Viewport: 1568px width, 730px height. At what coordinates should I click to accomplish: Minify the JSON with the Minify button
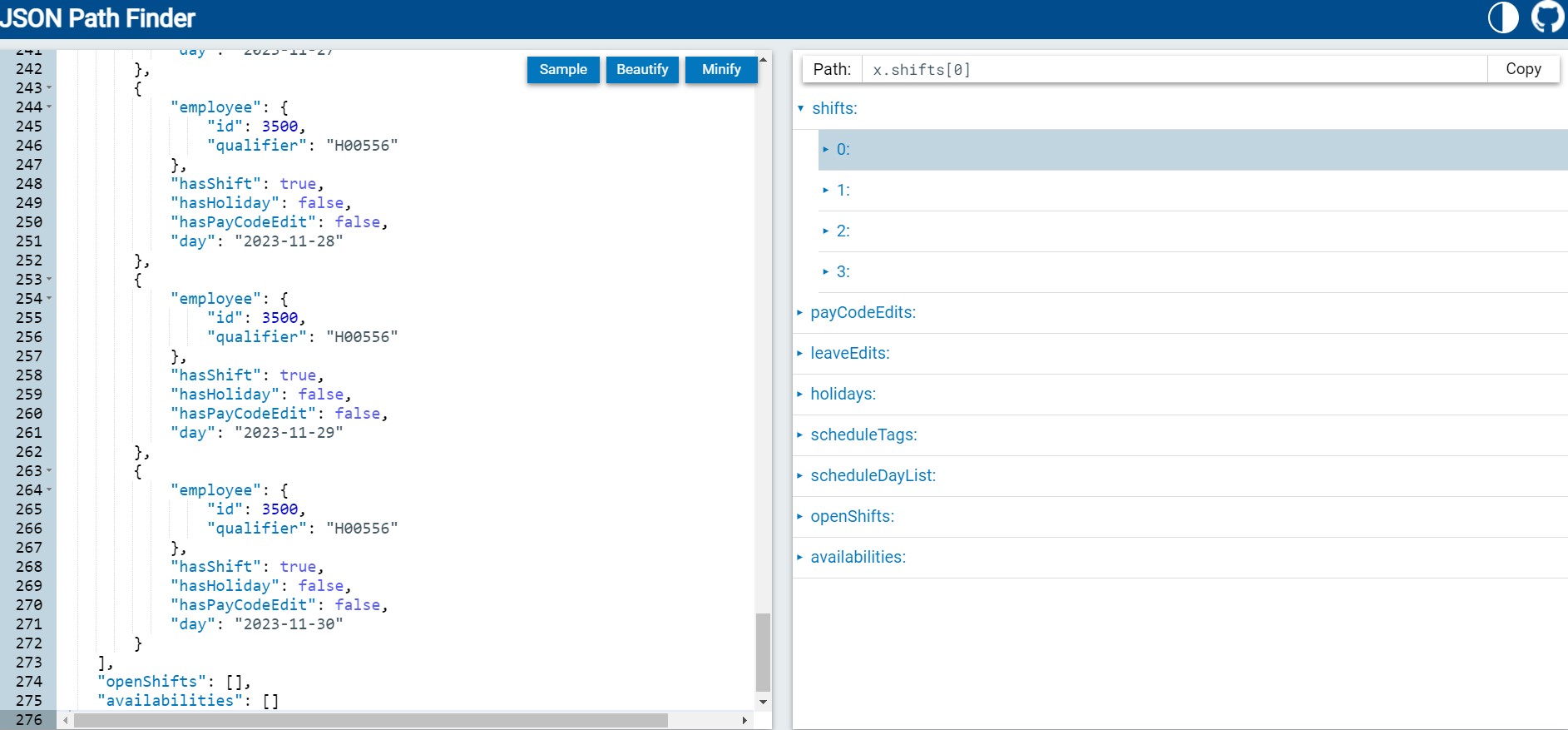(x=721, y=70)
